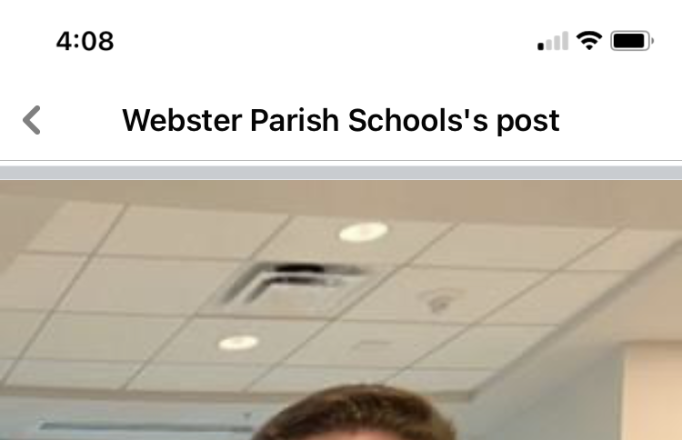Select the word "Webster" in the header
Image resolution: width=682 pixels, height=440 pixels.
pyautogui.click(x=182, y=120)
